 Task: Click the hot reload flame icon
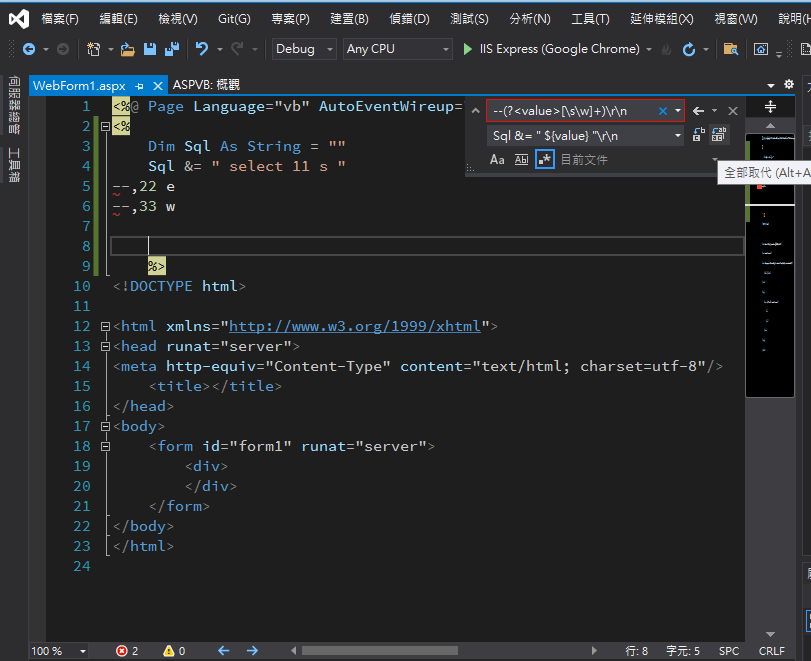(667, 49)
